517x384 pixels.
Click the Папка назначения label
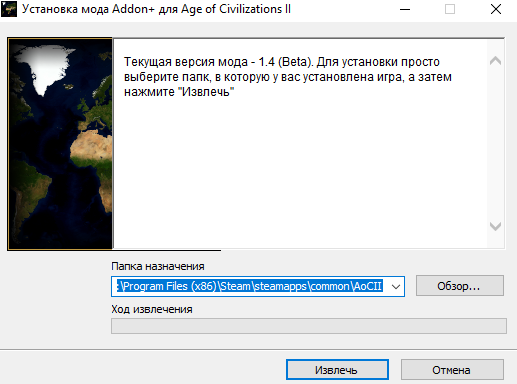(x=158, y=266)
